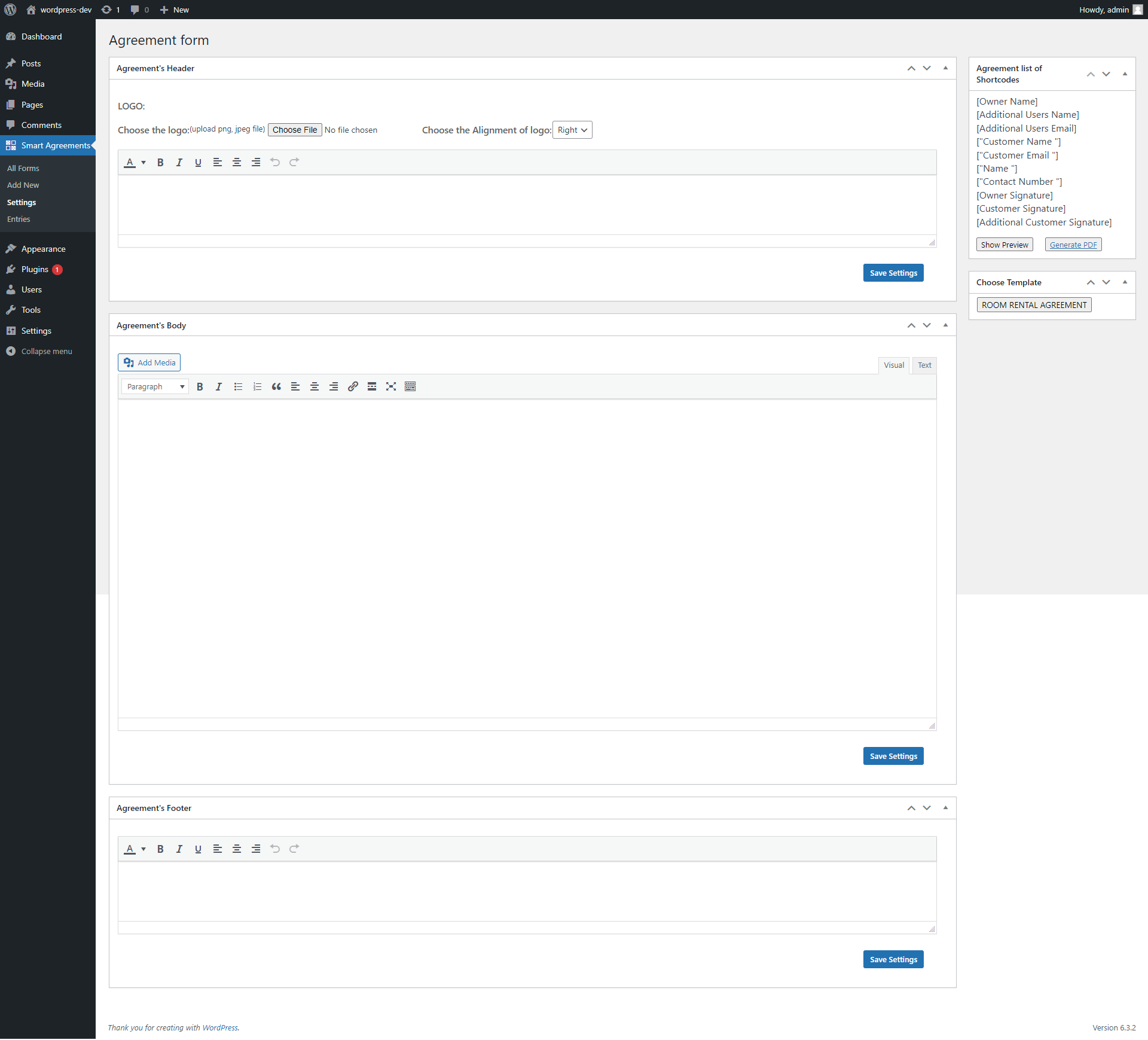This screenshot has height=1040, width=1148.
Task: Save Settings in the Agreement's Body section
Action: (x=893, y=757)
